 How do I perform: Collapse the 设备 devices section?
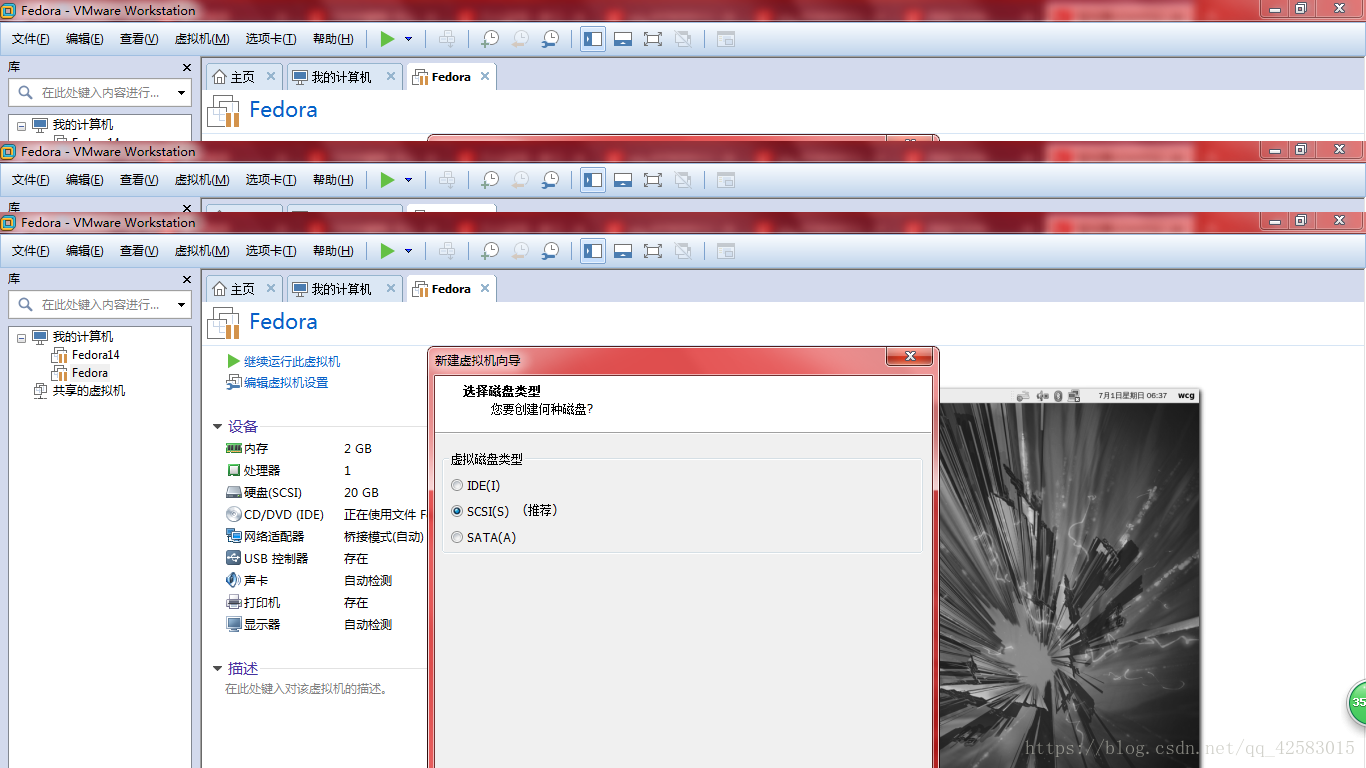pos(217,427)
